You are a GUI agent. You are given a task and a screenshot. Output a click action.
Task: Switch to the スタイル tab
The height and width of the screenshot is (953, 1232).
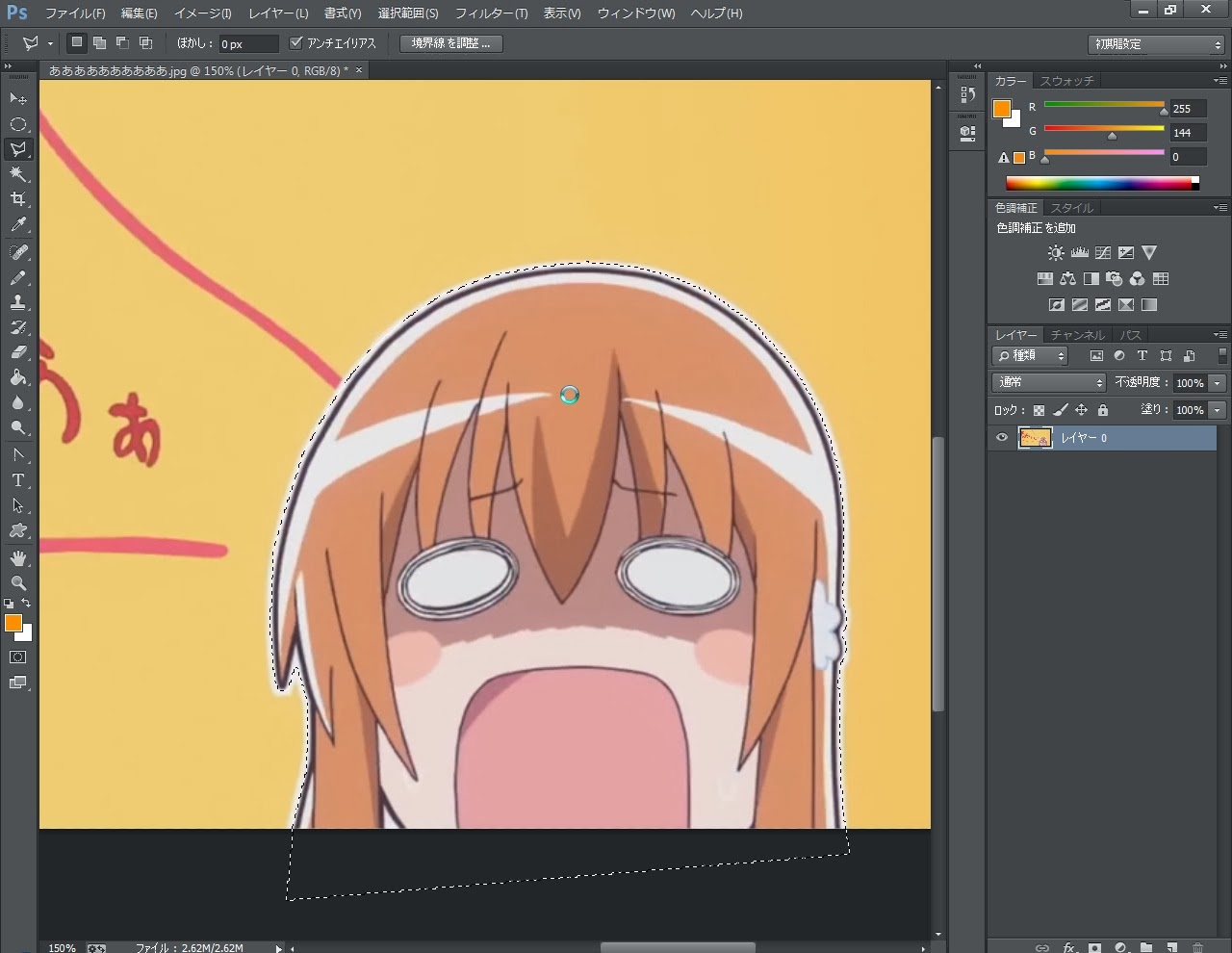point(1071,209)
